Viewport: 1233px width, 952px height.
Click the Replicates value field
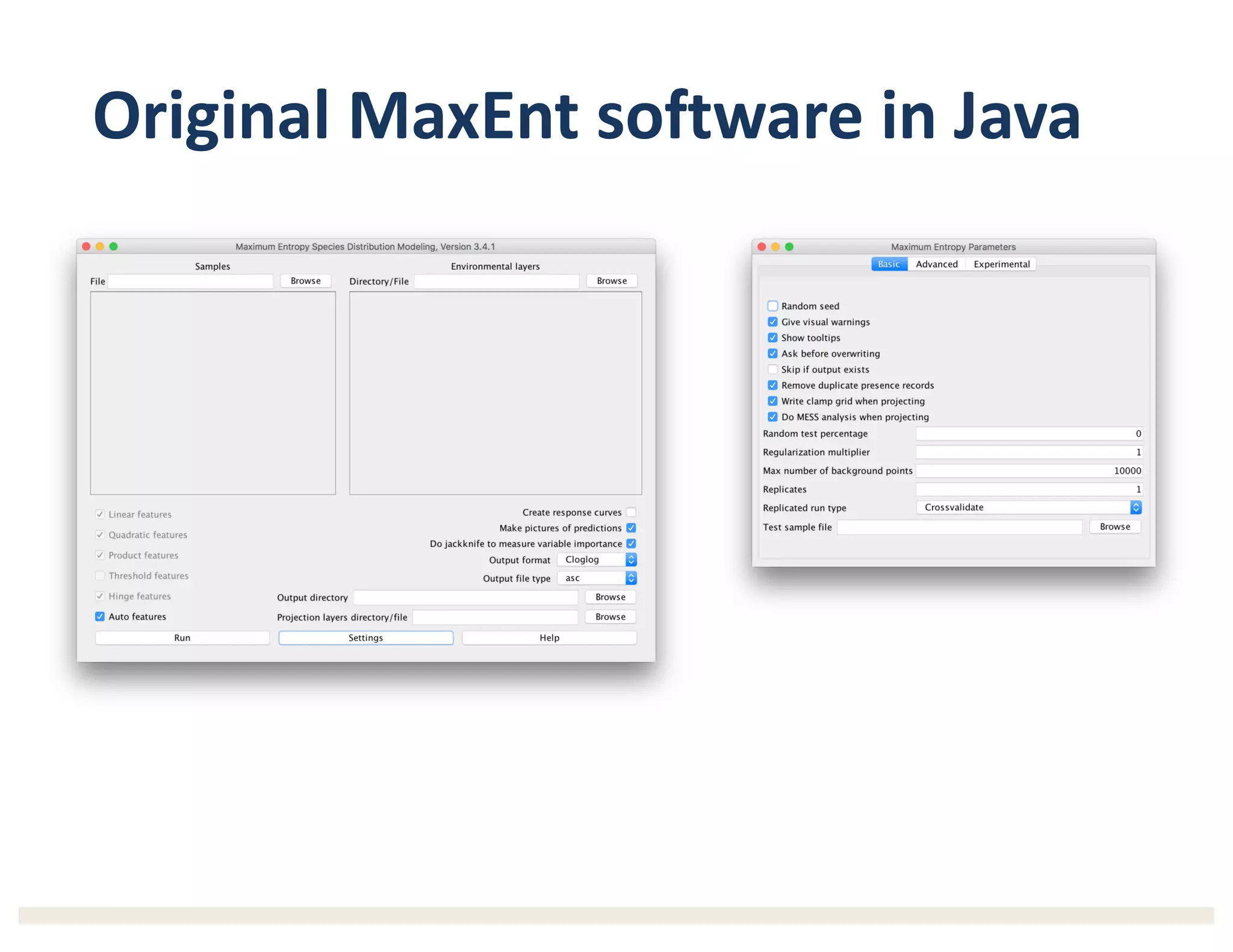[x=1029, y=490]
